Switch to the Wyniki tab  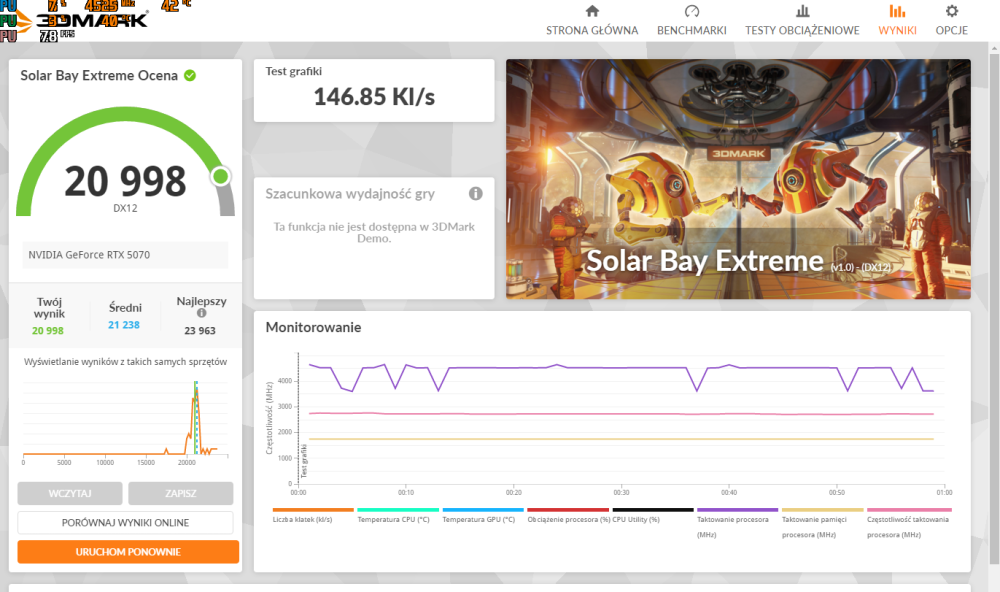click(897, 20)
